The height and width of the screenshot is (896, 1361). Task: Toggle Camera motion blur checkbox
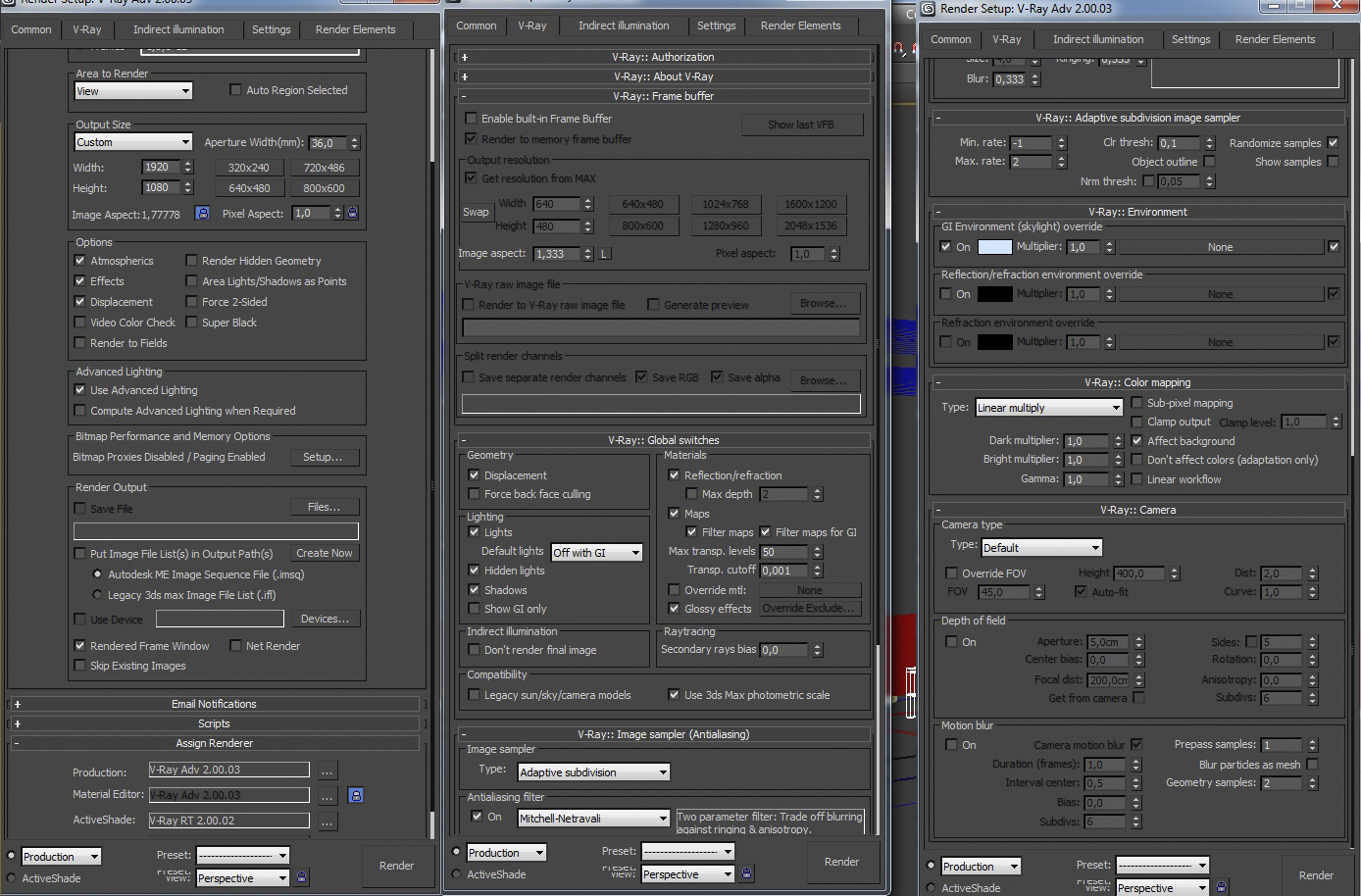click(1136, 745)
